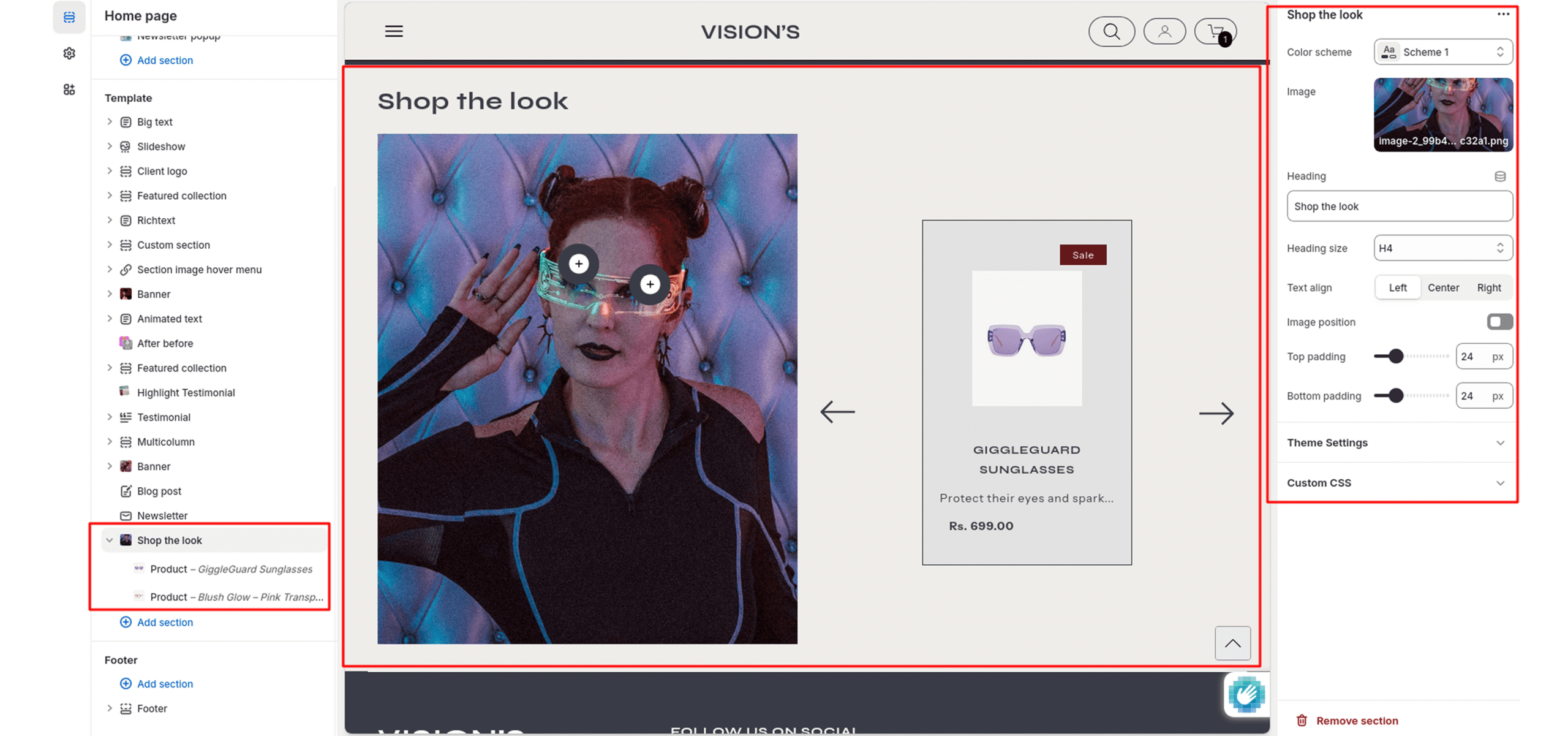Click the first hotspot plus on image
1568x736 pixels.
(x=578, y=264)
